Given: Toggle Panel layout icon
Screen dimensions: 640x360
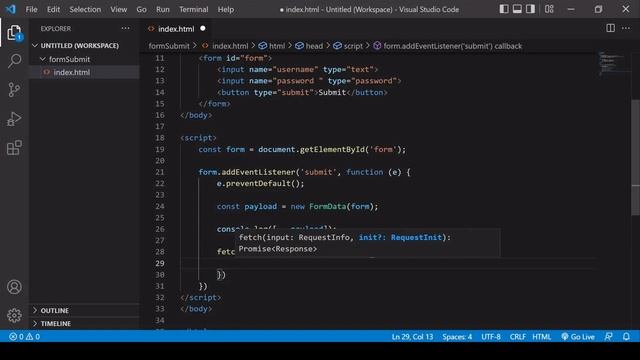Looking at the screenshot, I should (x=517, y=9).
